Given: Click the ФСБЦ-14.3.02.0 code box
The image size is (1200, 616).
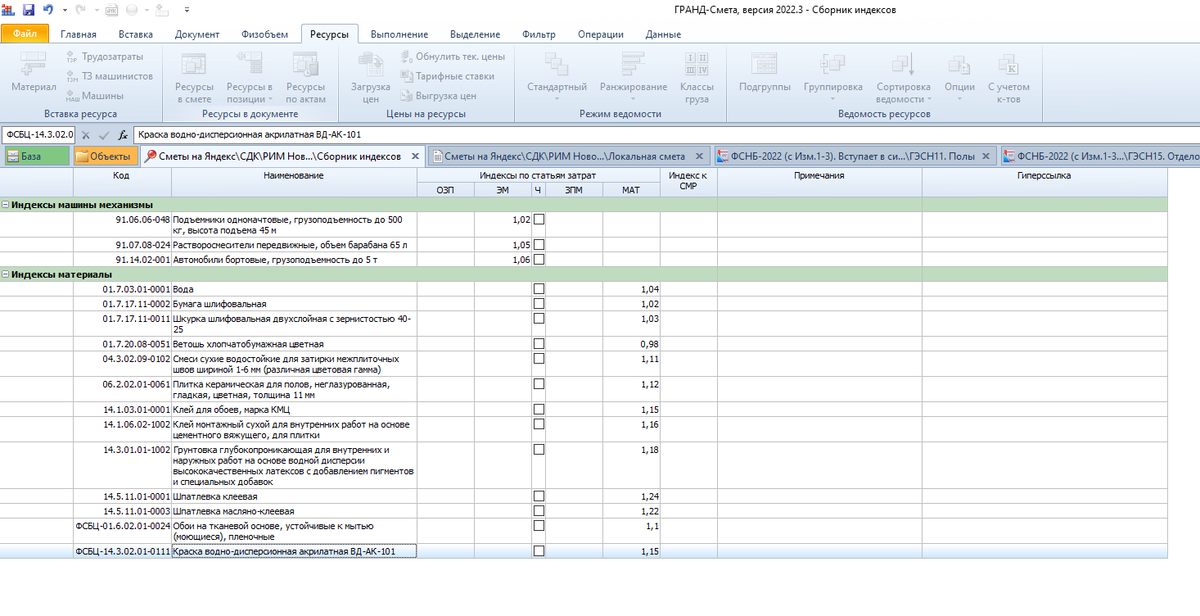Looking at the screenshot, I should pyautogui.click(x=38, y=135).
